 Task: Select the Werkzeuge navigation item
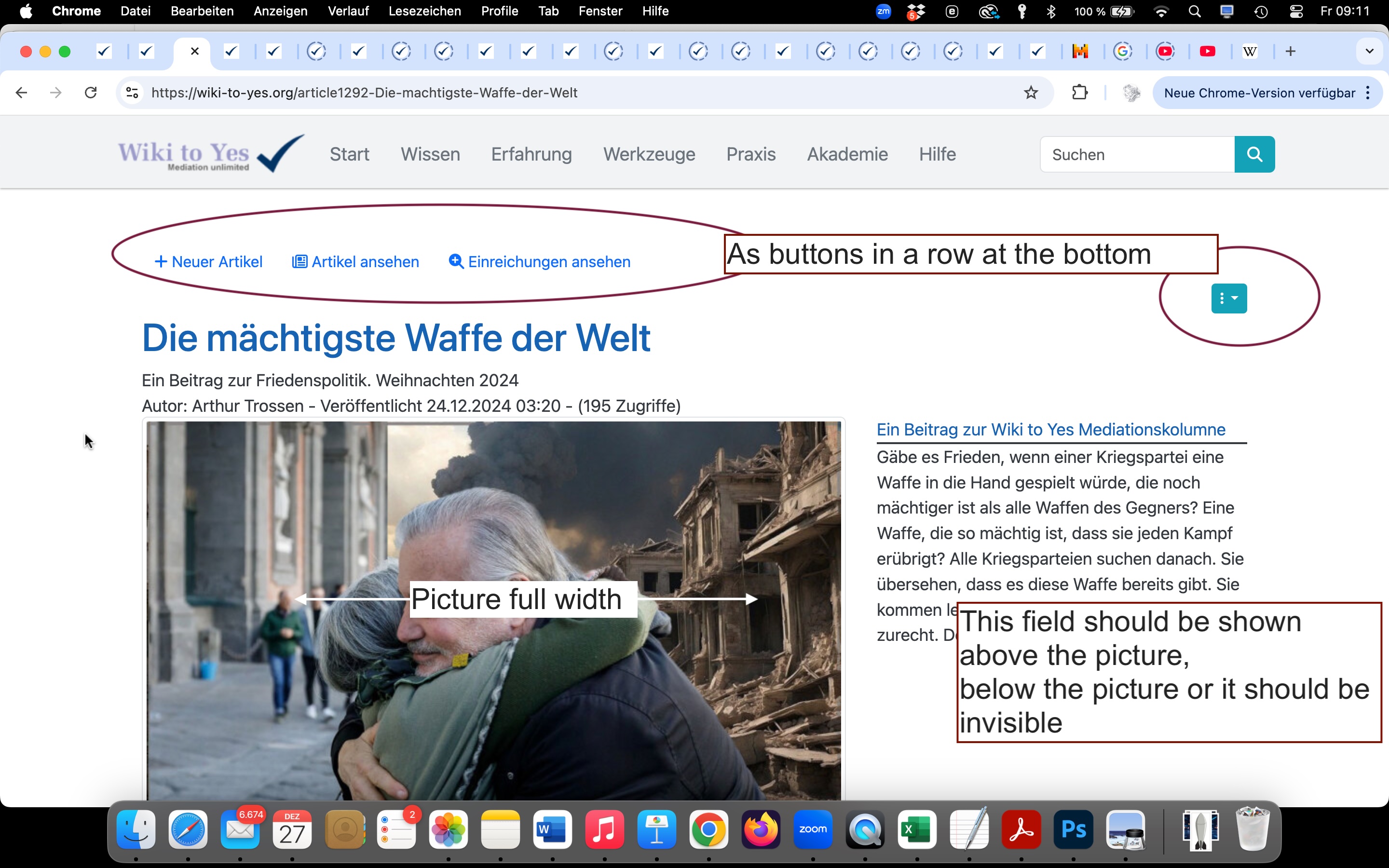[x=649, y=154]
